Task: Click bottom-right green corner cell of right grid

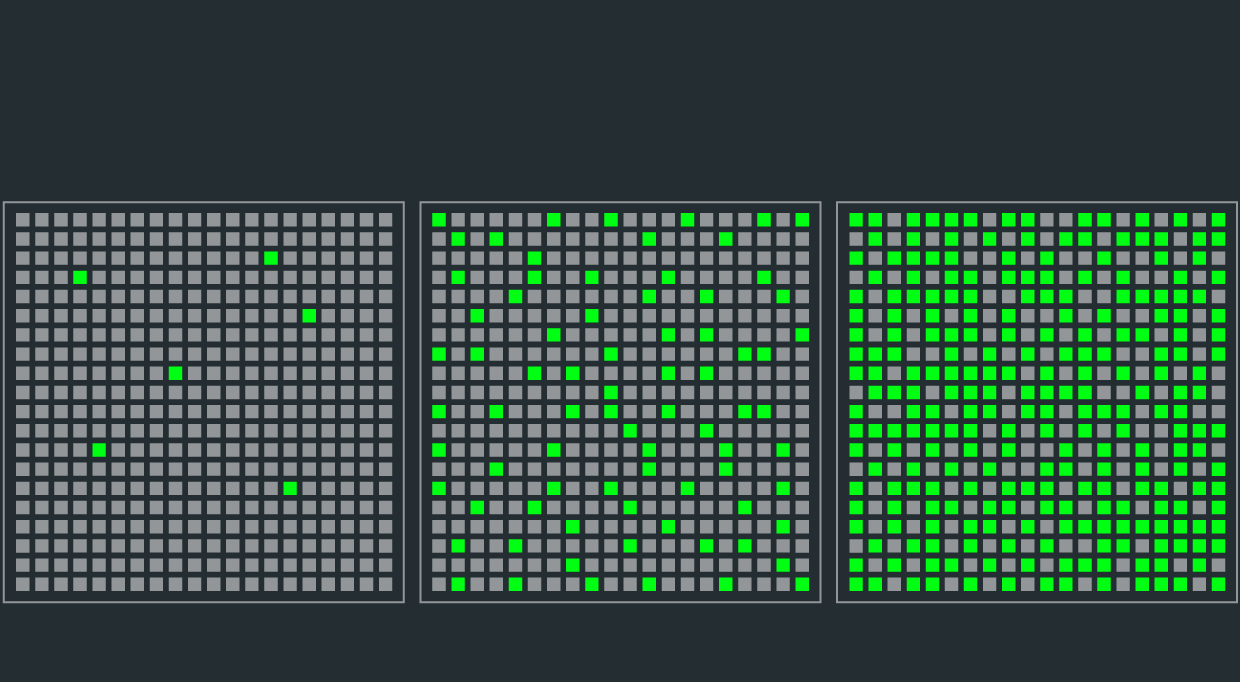Action: (1218, 584)
